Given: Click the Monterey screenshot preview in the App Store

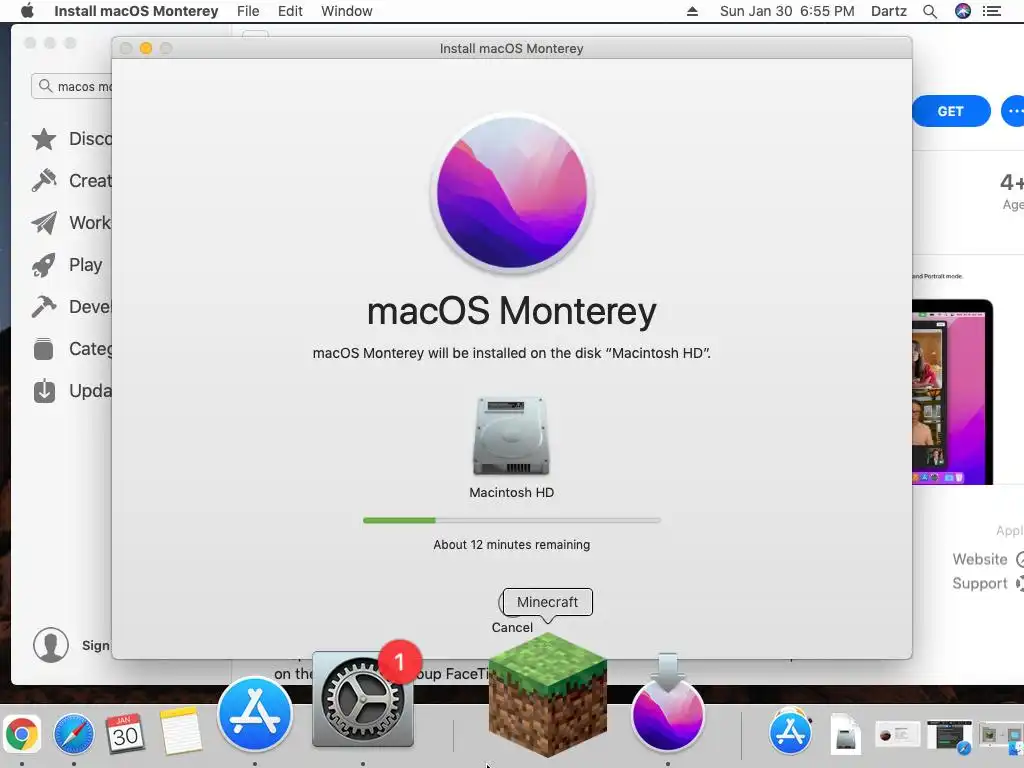Looking at the screenshot, I should pos(953,392).
